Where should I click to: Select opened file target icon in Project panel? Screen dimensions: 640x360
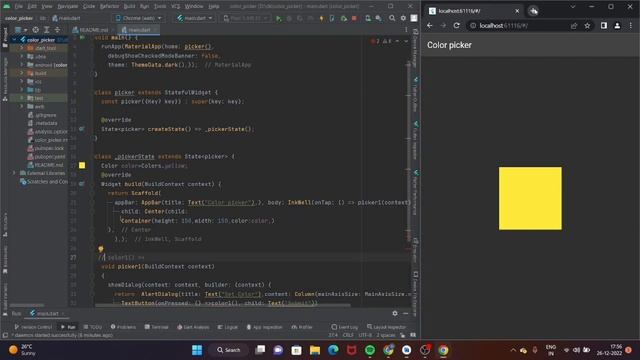coord(36,30)
